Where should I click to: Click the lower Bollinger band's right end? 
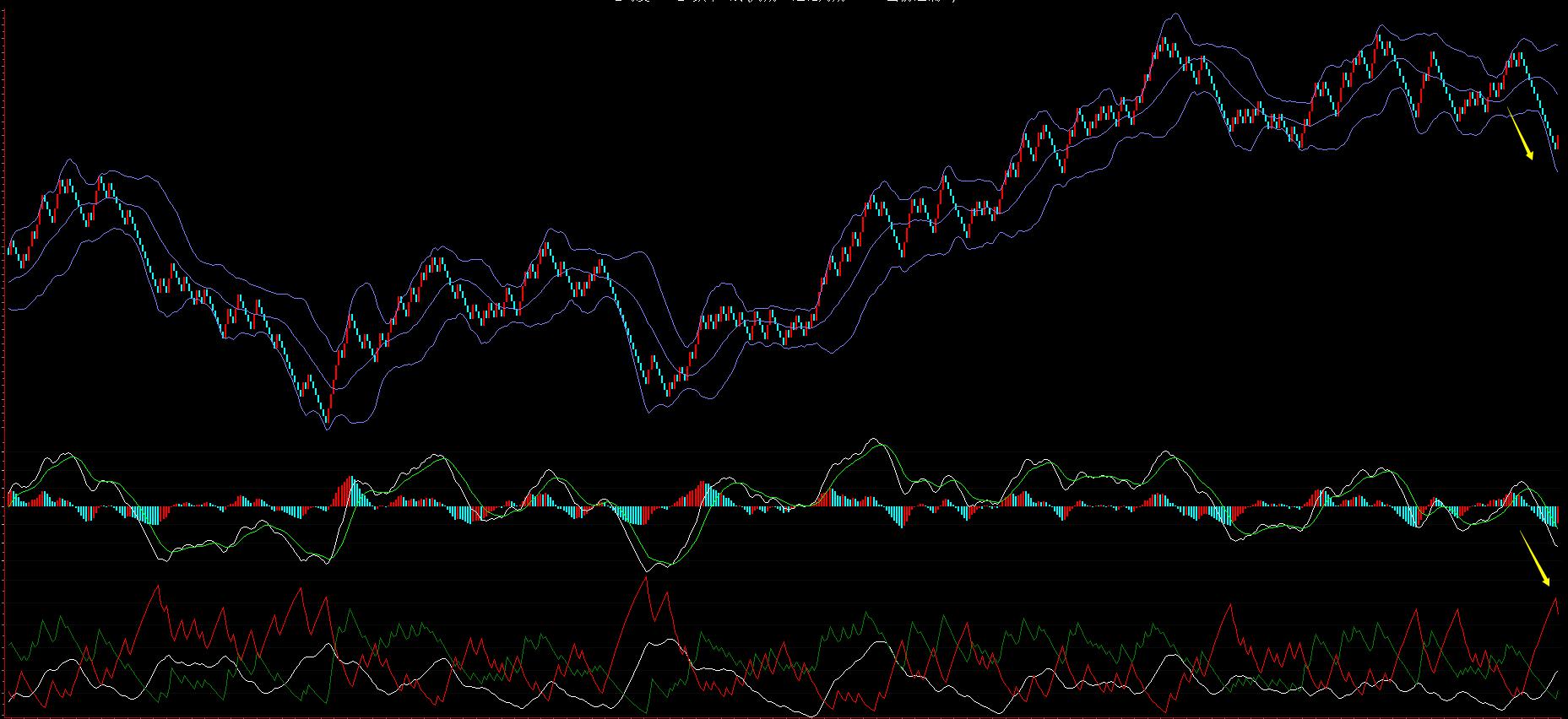(1557, 171)
